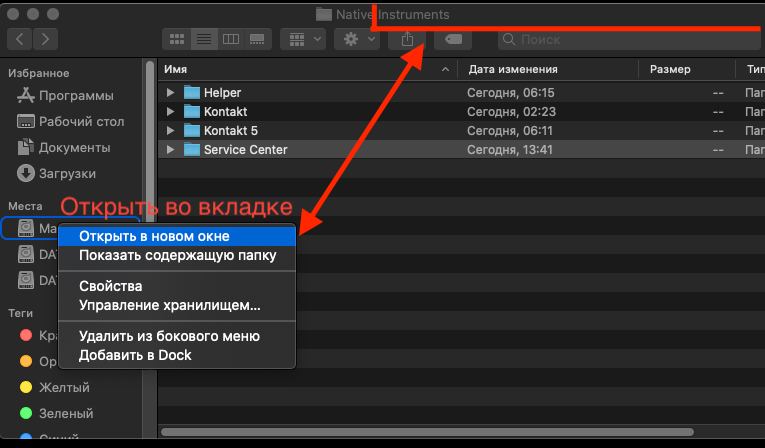
Task: Focus the Поиск search field
Action: coord(631,39)
